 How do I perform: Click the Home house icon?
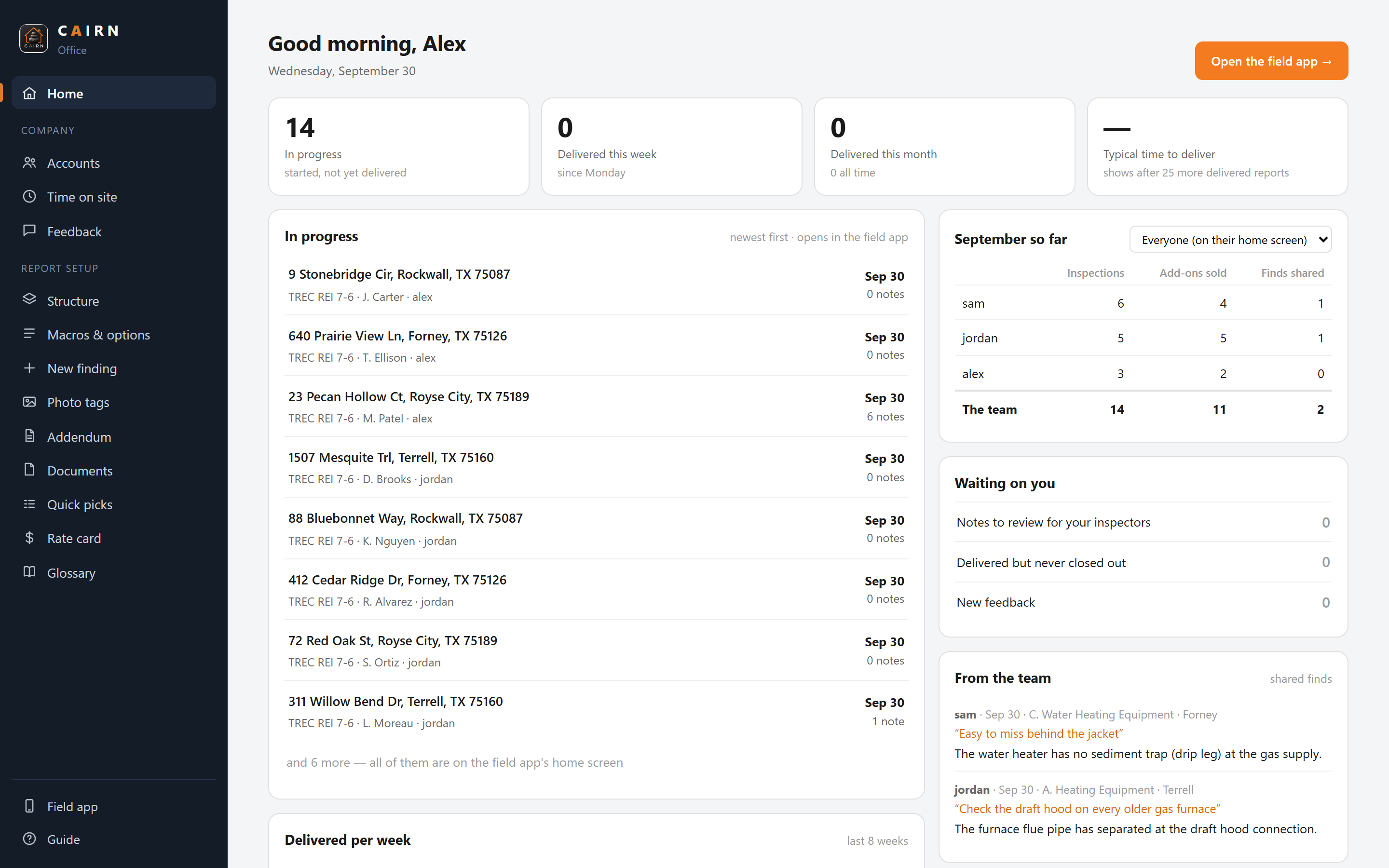tap(29, 93)
